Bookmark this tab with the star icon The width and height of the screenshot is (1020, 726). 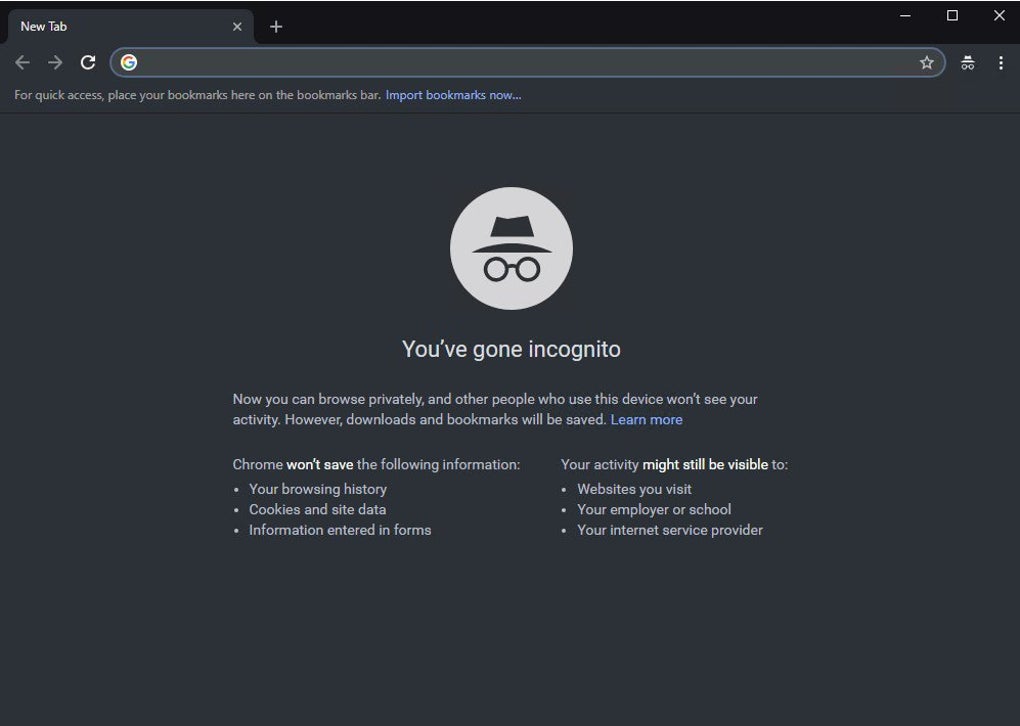pos(926,62)
